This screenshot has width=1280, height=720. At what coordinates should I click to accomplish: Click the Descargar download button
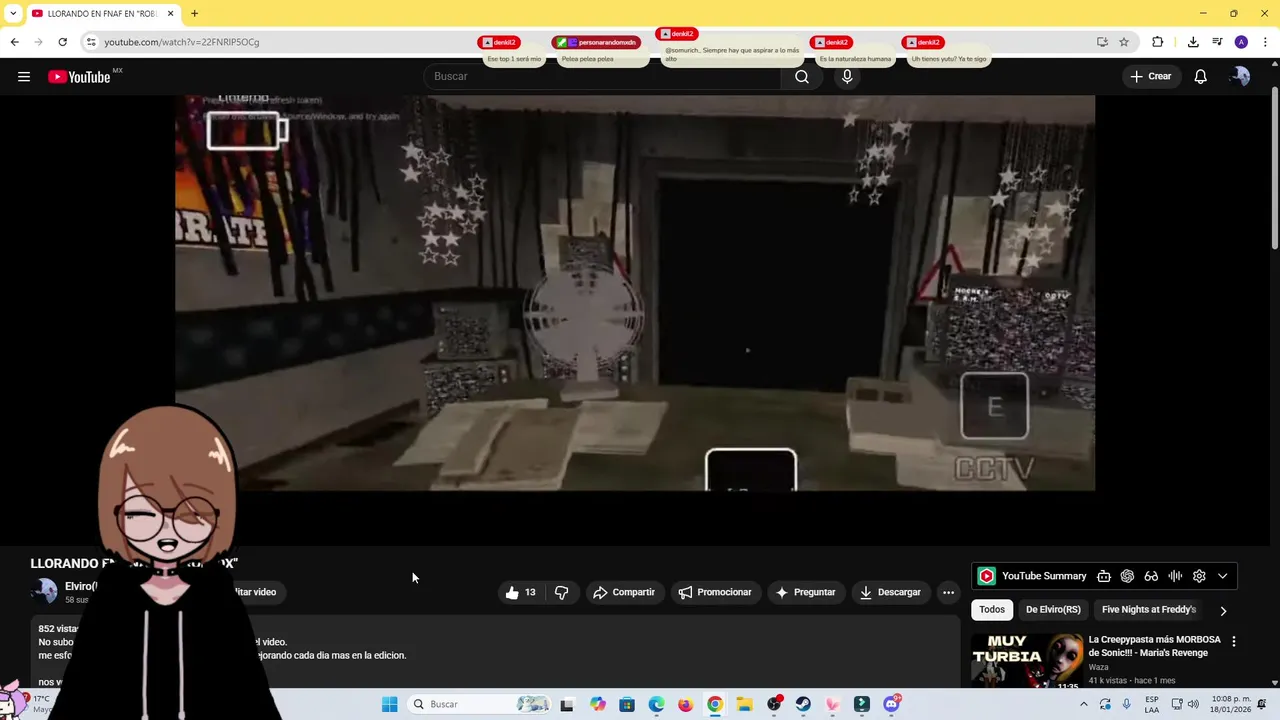889,592
